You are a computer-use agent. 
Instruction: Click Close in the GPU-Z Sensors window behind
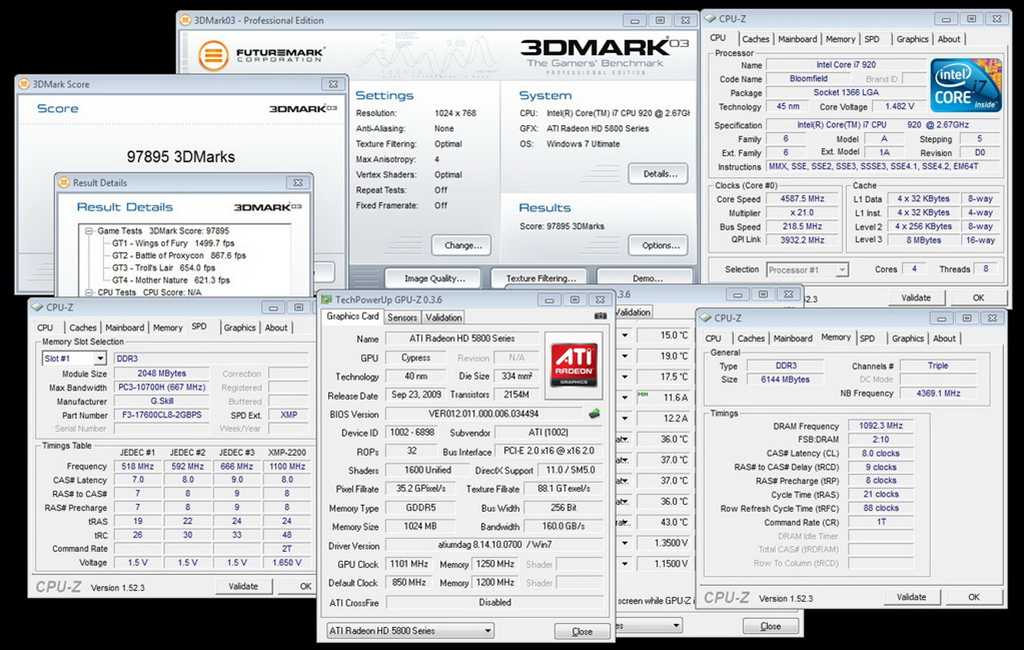[771, 626]
